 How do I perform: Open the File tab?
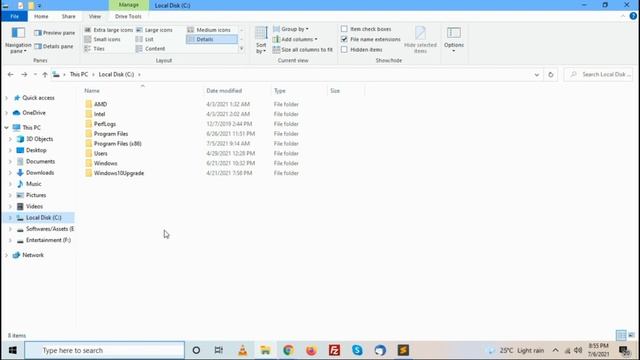[x=15, y=16]
